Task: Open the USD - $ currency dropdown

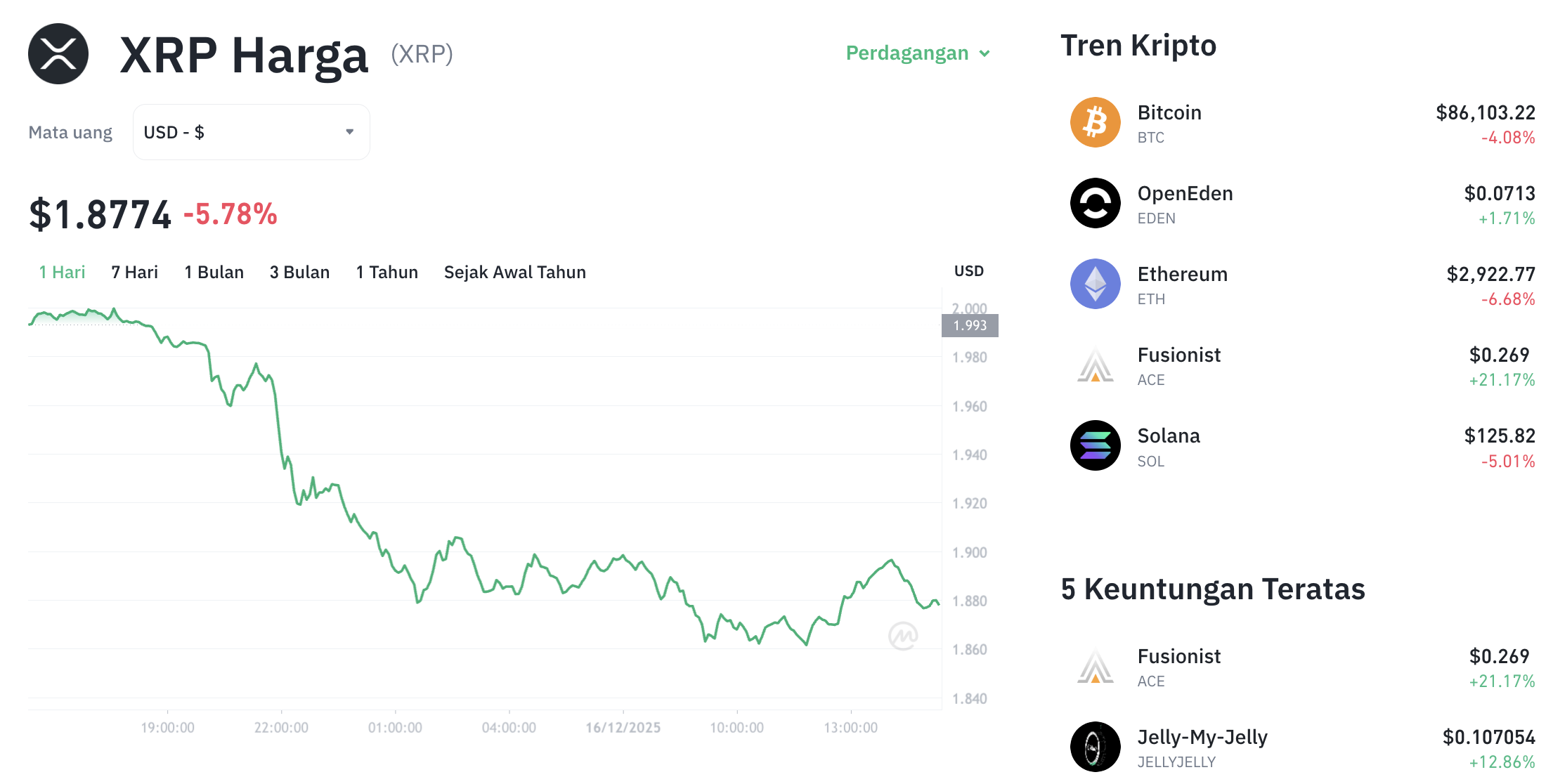Action: click(x=250, y=131)
